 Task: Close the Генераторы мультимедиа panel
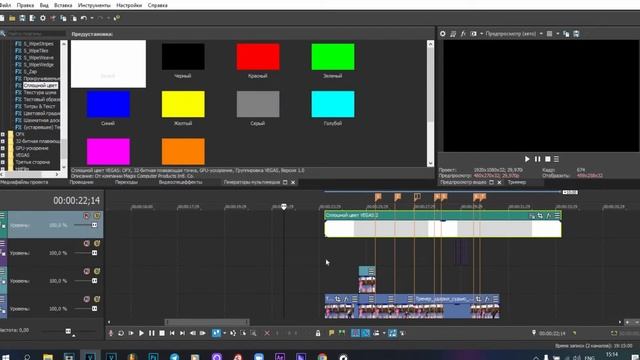293,182
